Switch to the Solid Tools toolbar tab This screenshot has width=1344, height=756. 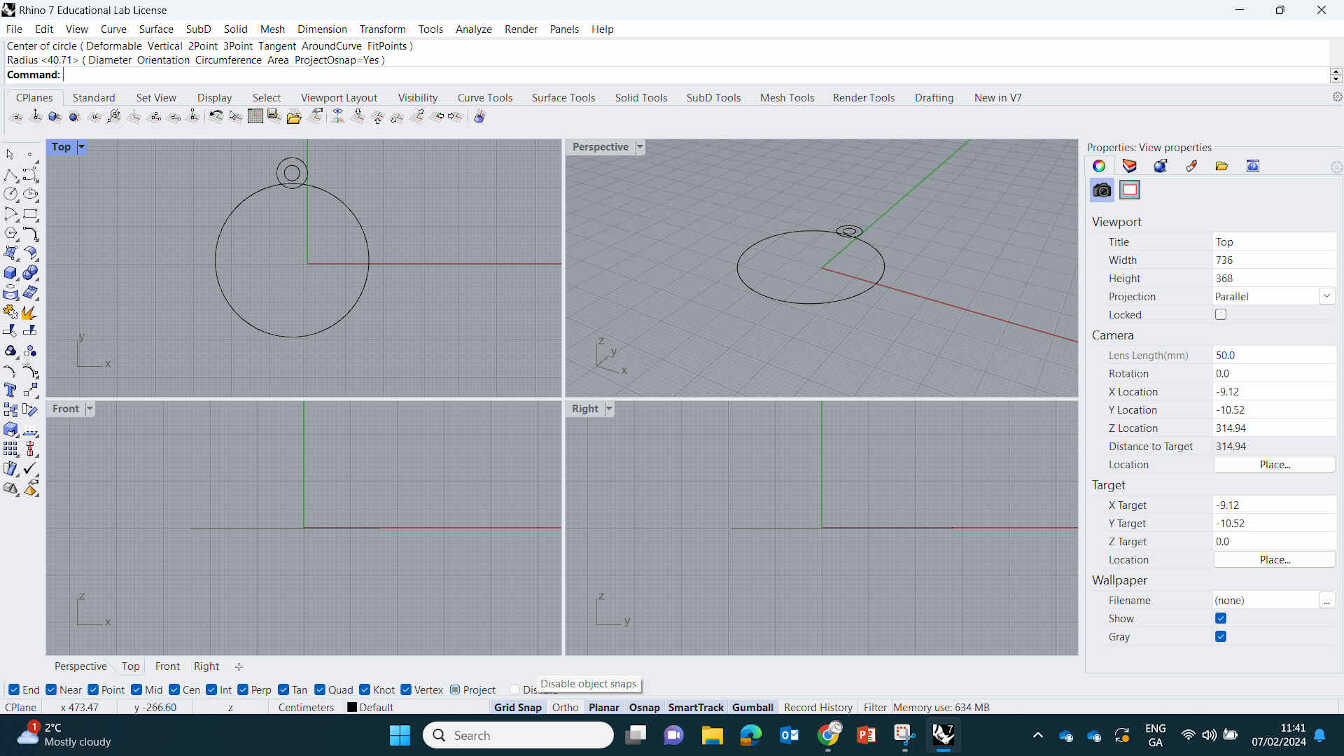pyautogui.click(x=641, y=97)
